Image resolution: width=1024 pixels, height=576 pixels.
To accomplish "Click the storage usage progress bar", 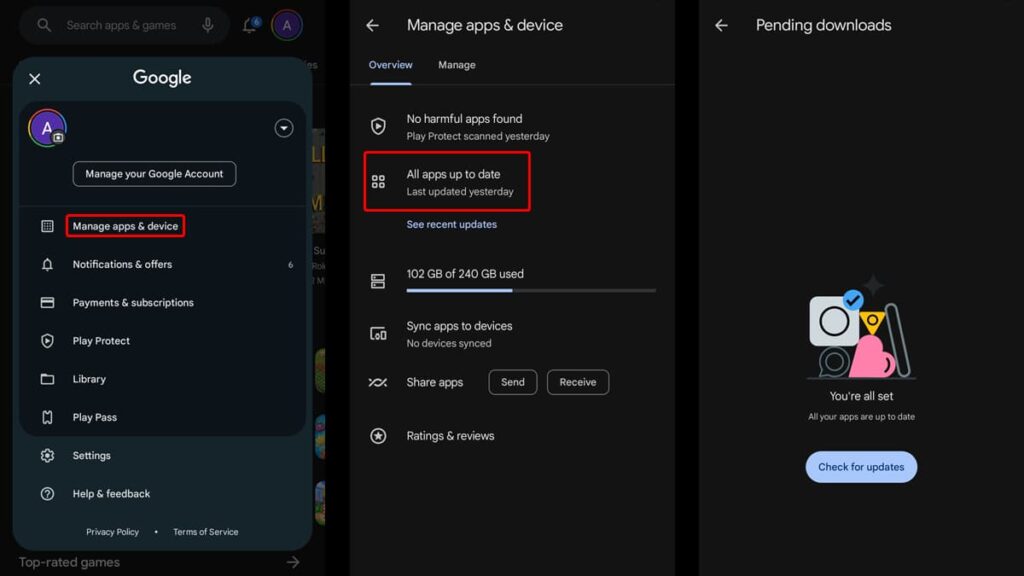I will pyautogui.click(x=531, y=291).
